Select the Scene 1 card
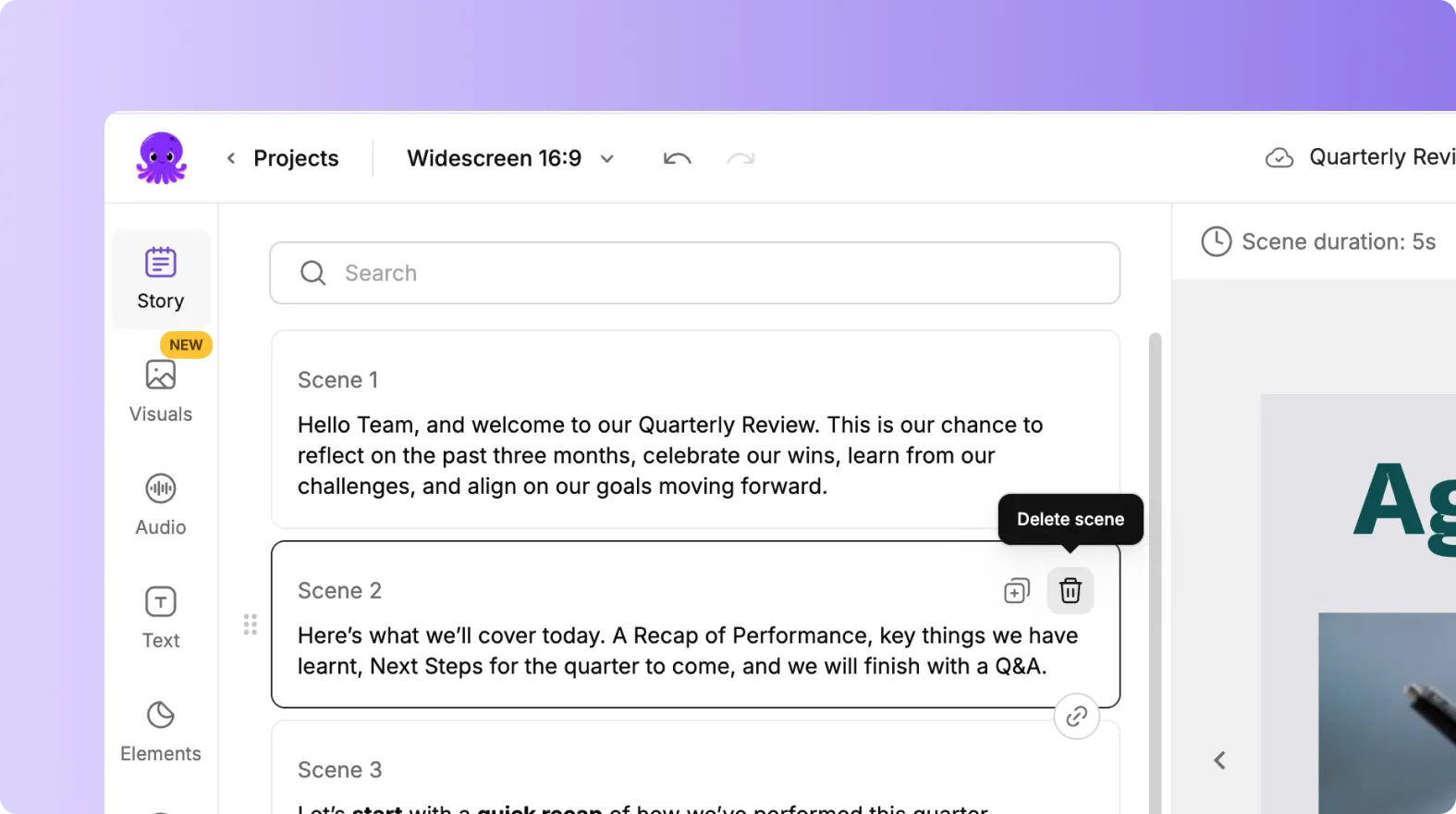1456x814 pixels. [x=695, y=429]
